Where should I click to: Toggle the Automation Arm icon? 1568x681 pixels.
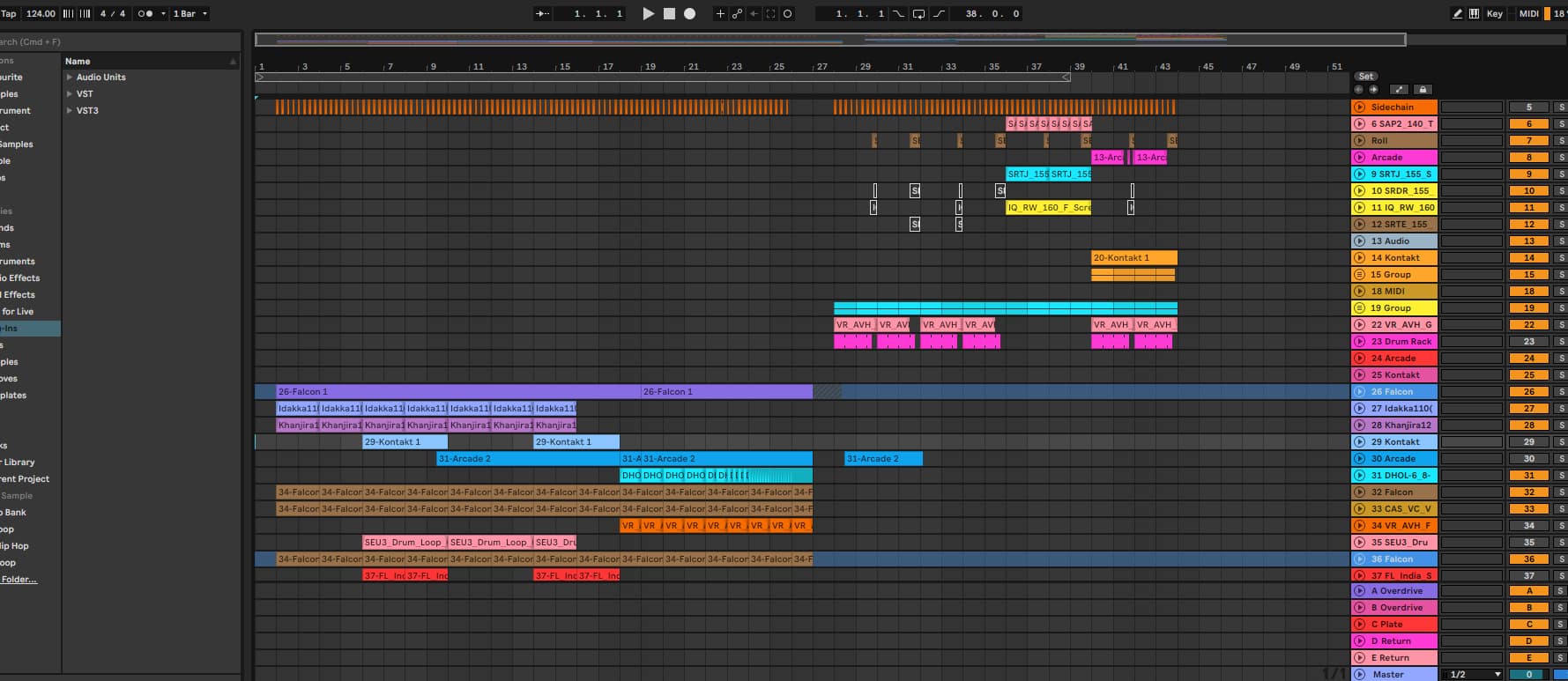click(737, 13)
